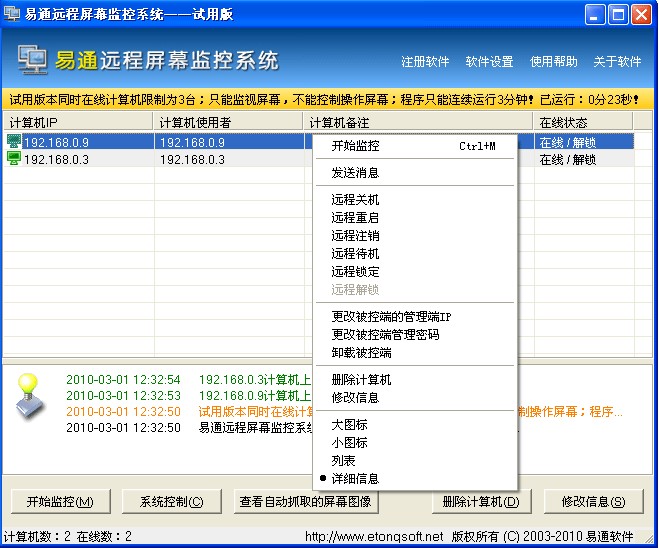Open 使用帮助 in the header

pyautogui.click(x=554, y=62)
